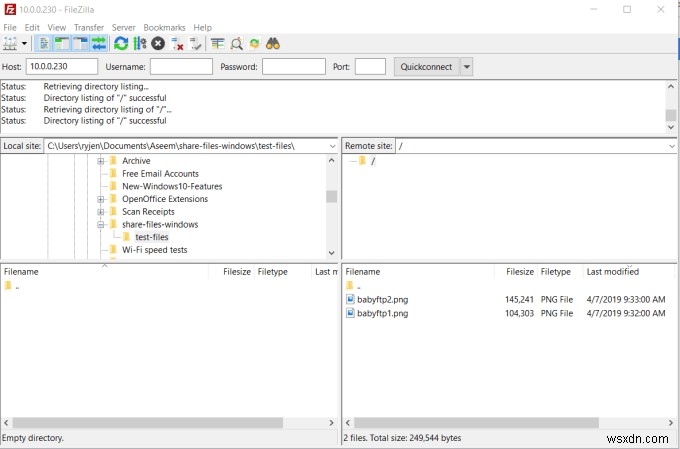Open the Edit menu
This screenshot has height=449, width=680.
pos(32,27)
